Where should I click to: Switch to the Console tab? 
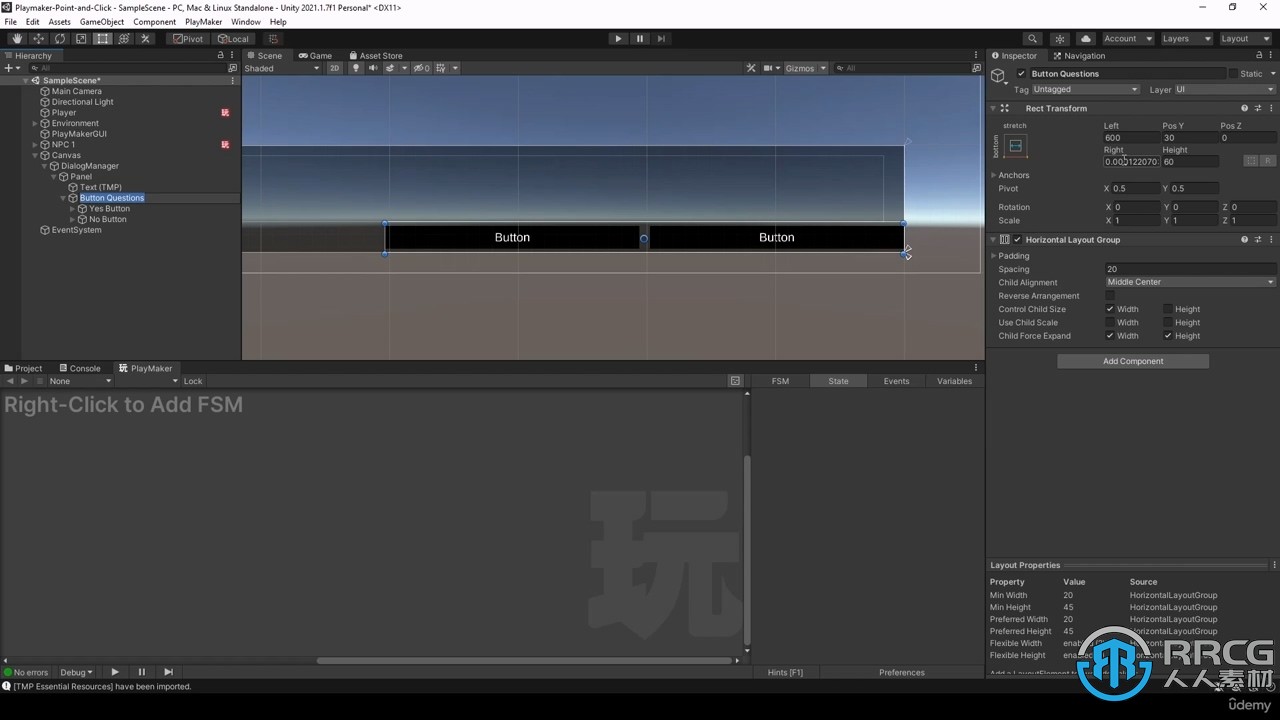79,368
